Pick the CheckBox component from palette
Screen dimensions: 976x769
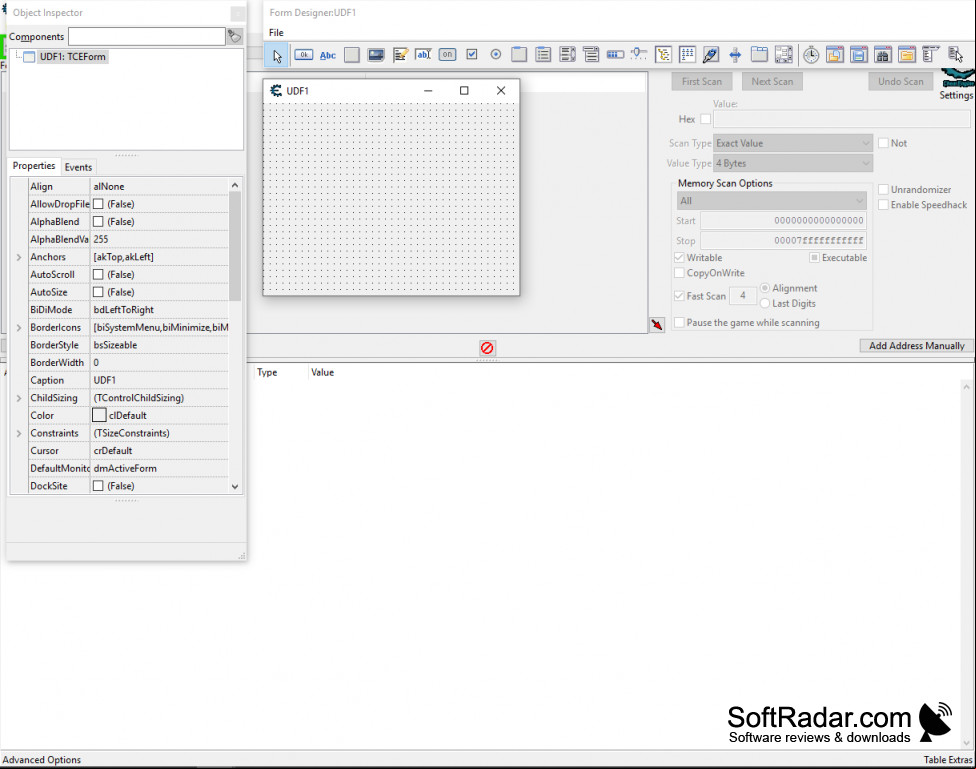pyautogui.click(x=472, y=55)
